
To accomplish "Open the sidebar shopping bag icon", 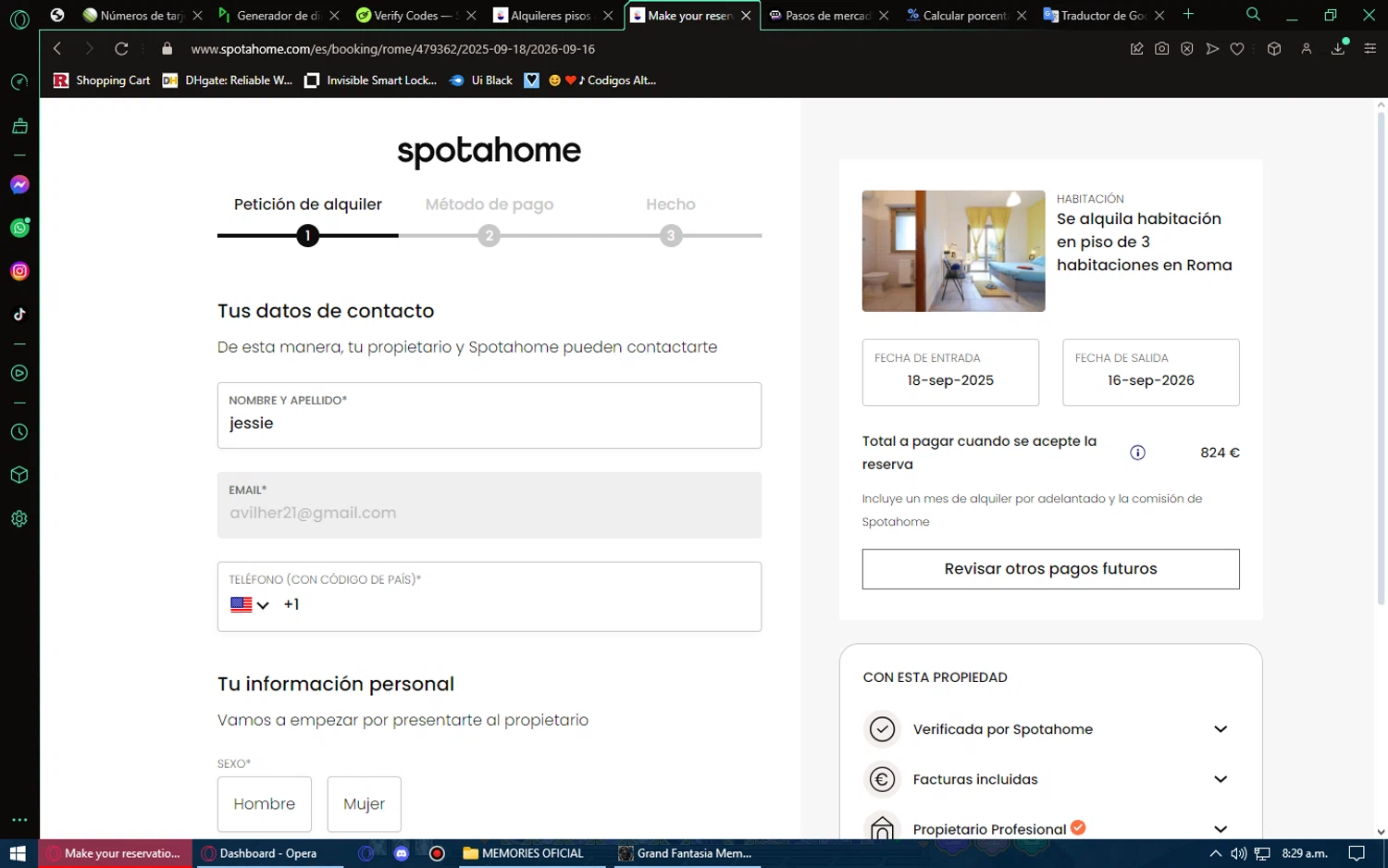I will [19, 126].
